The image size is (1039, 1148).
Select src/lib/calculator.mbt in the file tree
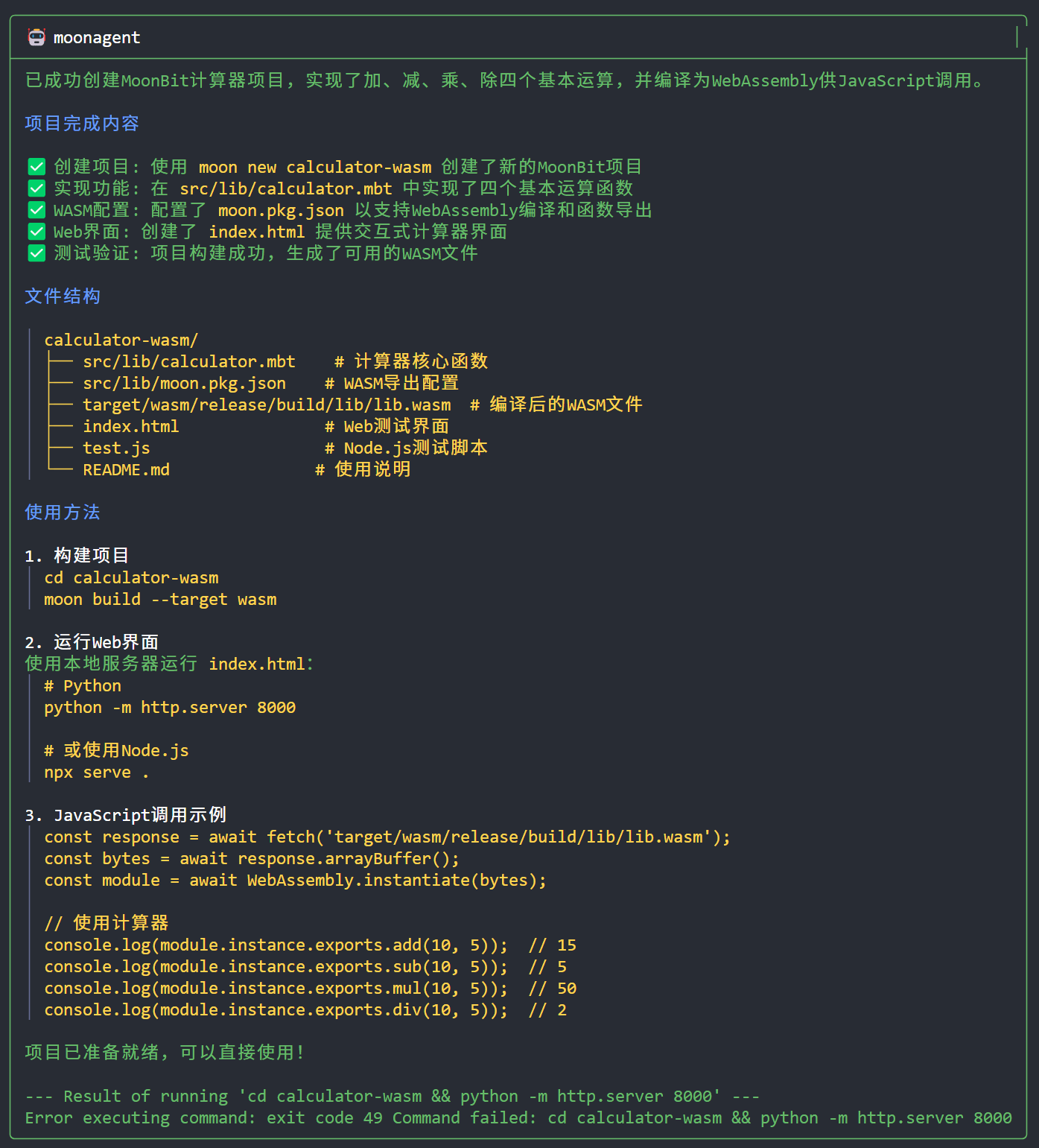[189, 362]
